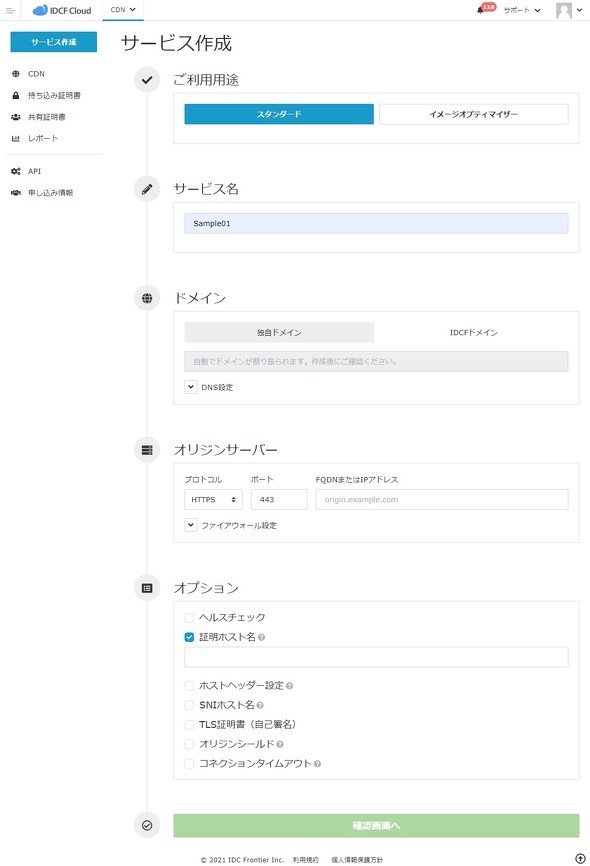Click the help icon next to オリジンシールド
The height and width of the screenshot is (866, 590).
[280, 744]
